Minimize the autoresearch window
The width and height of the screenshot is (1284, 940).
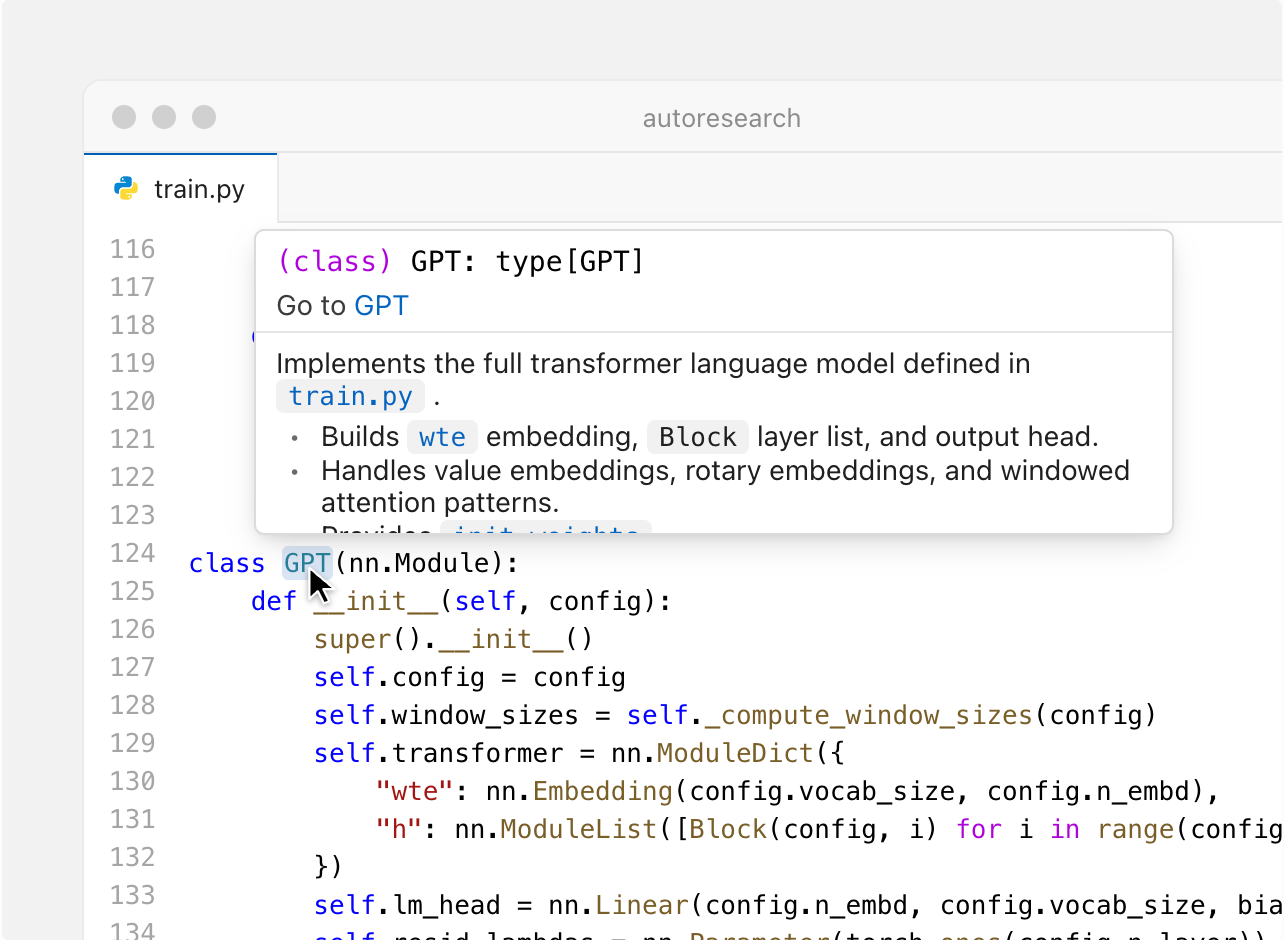164,117
